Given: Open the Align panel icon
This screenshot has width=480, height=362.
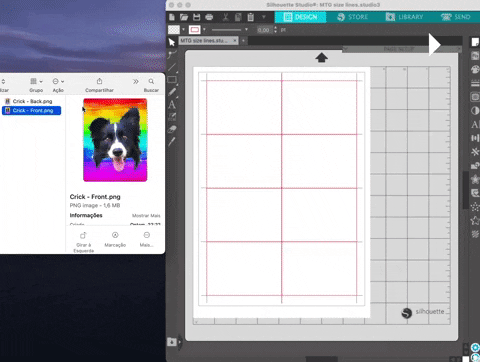Looking at the screenshot, I should [475, 138].
